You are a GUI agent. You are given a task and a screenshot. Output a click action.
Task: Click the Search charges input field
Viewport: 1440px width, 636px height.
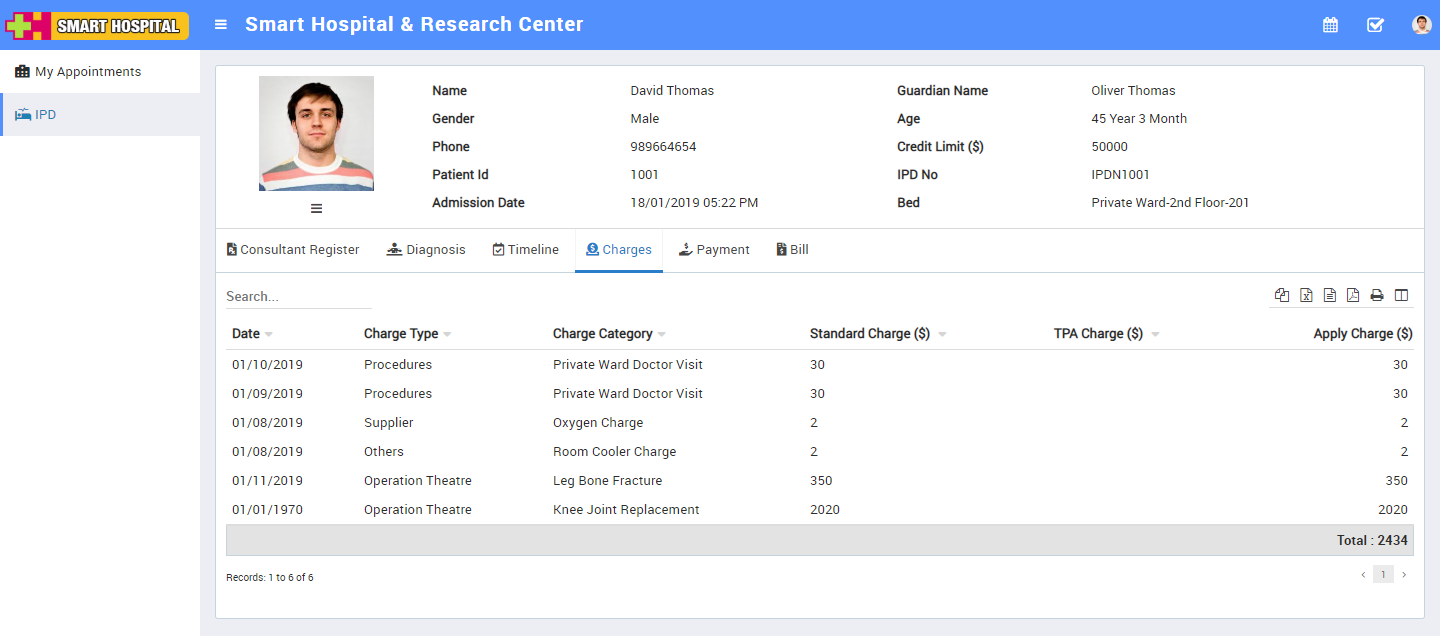coord(298,297)
